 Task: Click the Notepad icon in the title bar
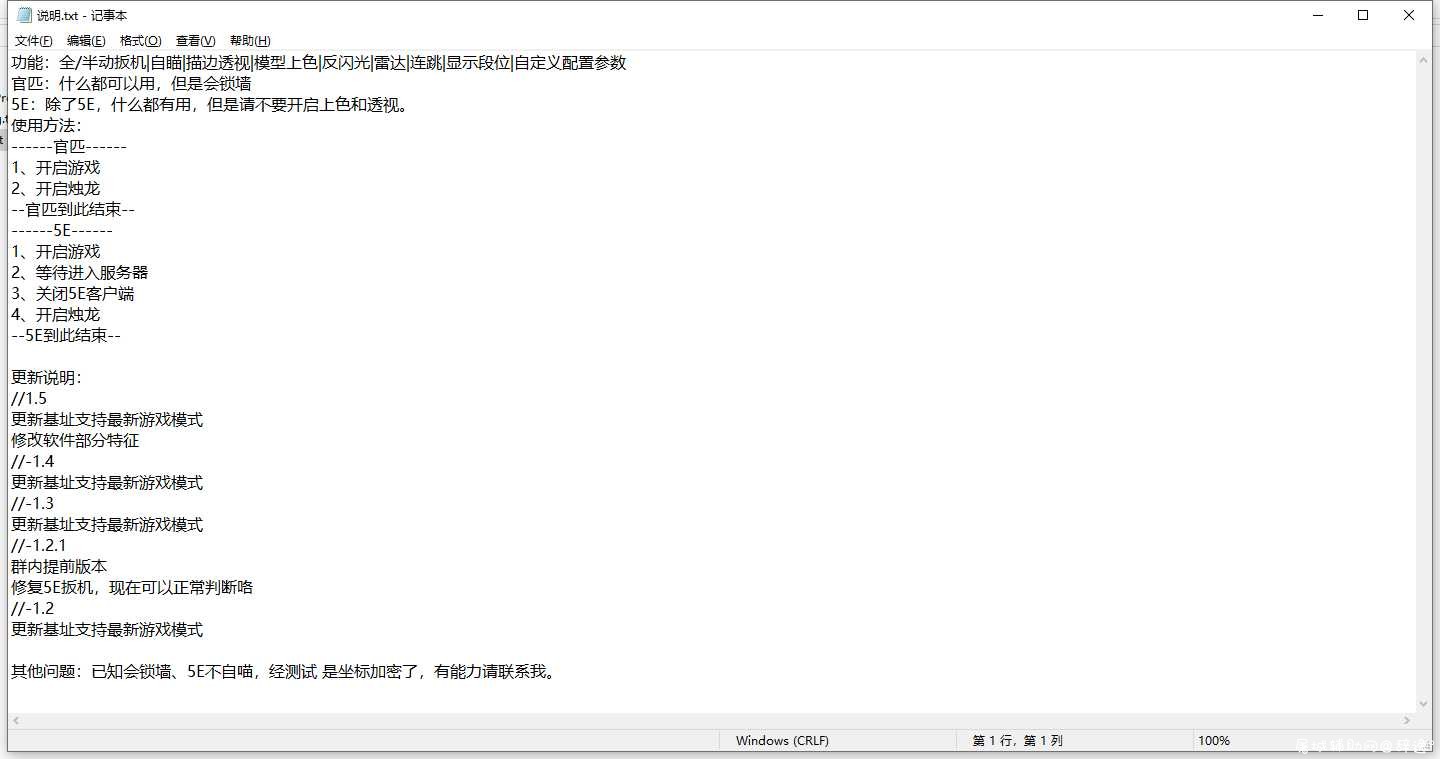[24, 15]
